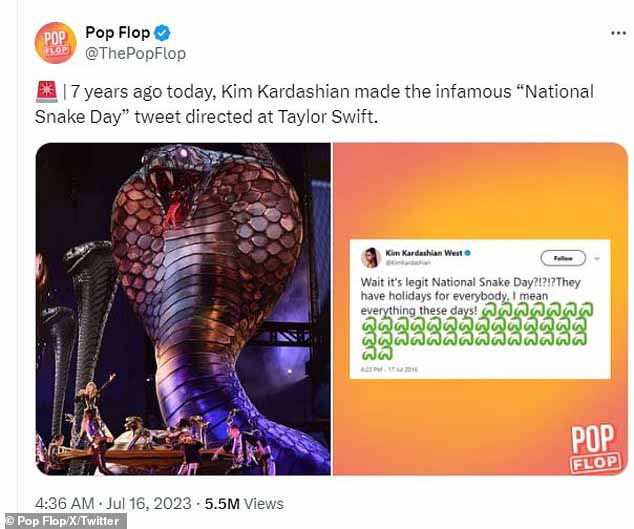
Task: Click the 5.5M Views counter
Action: point(244,504)
